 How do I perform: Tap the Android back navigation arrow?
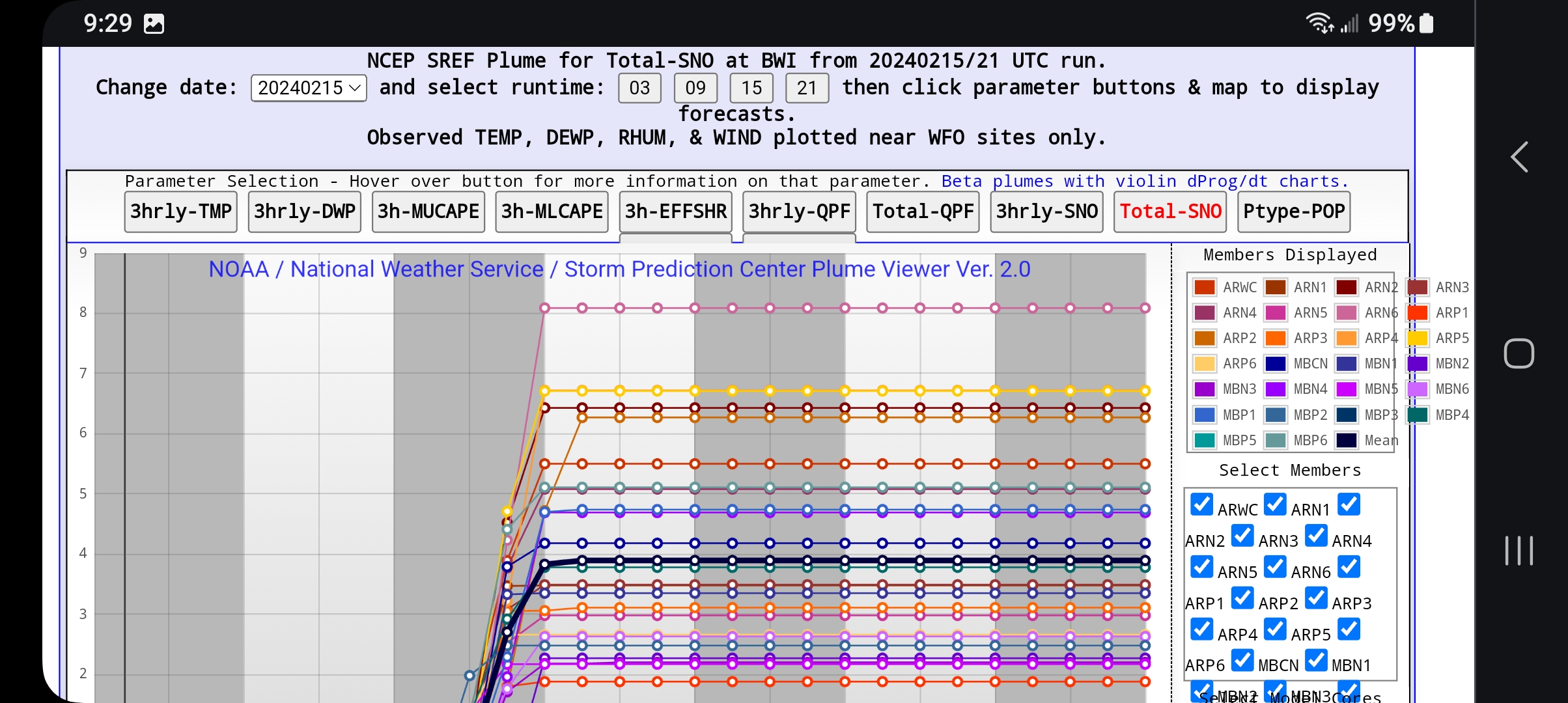click(1519, 157)
